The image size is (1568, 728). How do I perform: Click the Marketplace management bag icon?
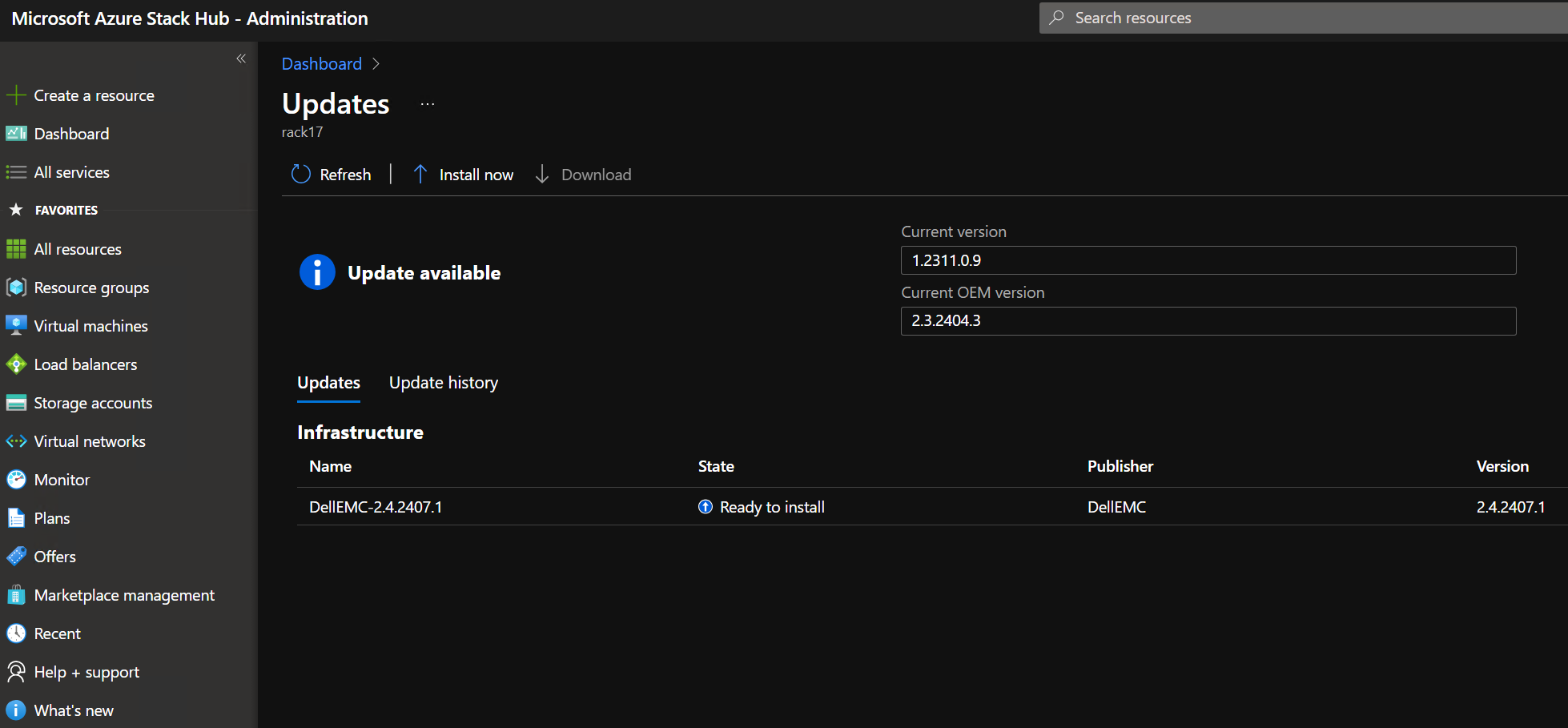pos(16,595)
